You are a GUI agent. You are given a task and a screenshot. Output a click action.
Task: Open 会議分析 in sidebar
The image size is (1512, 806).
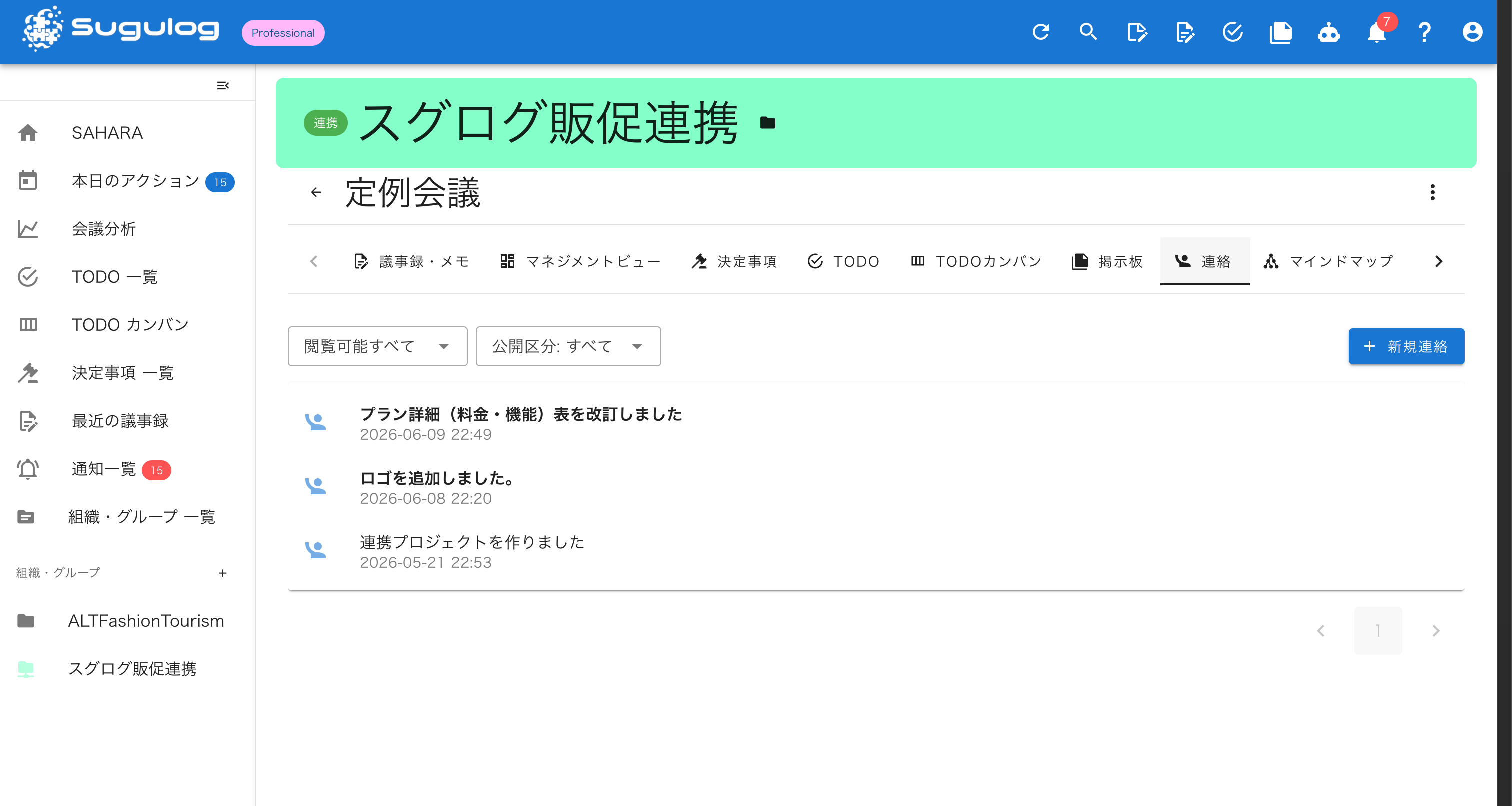pyautogui.click(x=127, y=229)
